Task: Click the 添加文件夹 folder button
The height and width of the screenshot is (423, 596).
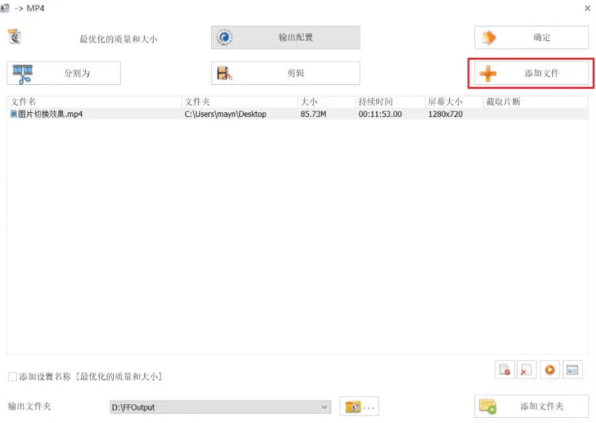Action: pos(531,406)
